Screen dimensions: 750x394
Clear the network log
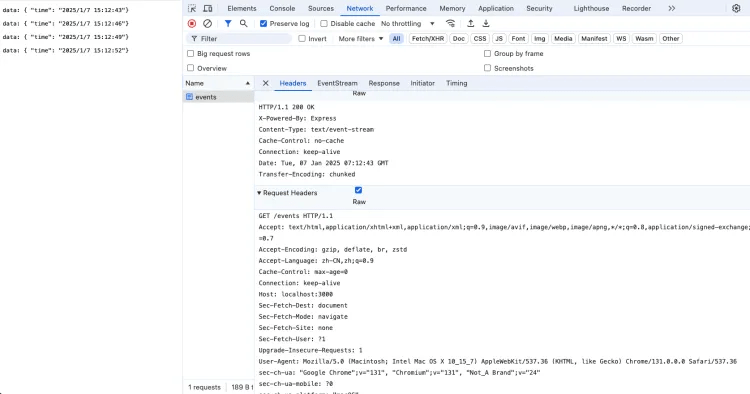pyautogui.click(x=207, y=23)
